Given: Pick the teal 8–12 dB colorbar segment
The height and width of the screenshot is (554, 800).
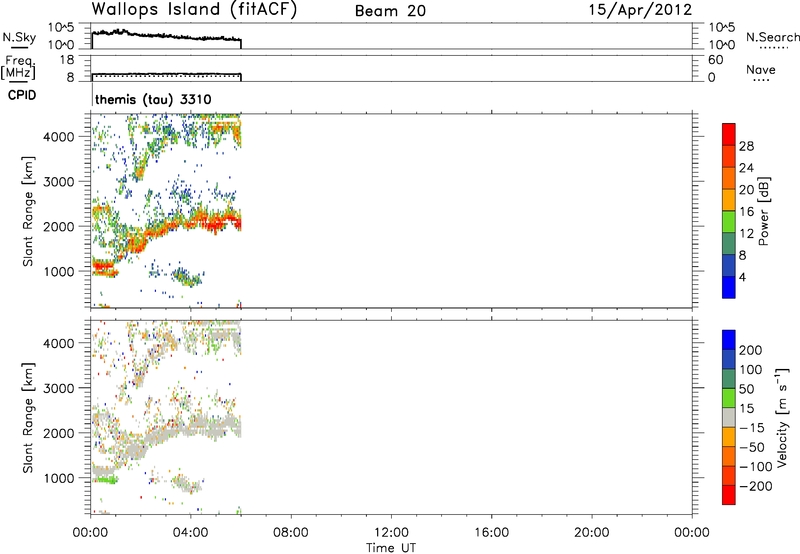Looking at the screenshot, I should pyautogui.click(x=729, y=243).
